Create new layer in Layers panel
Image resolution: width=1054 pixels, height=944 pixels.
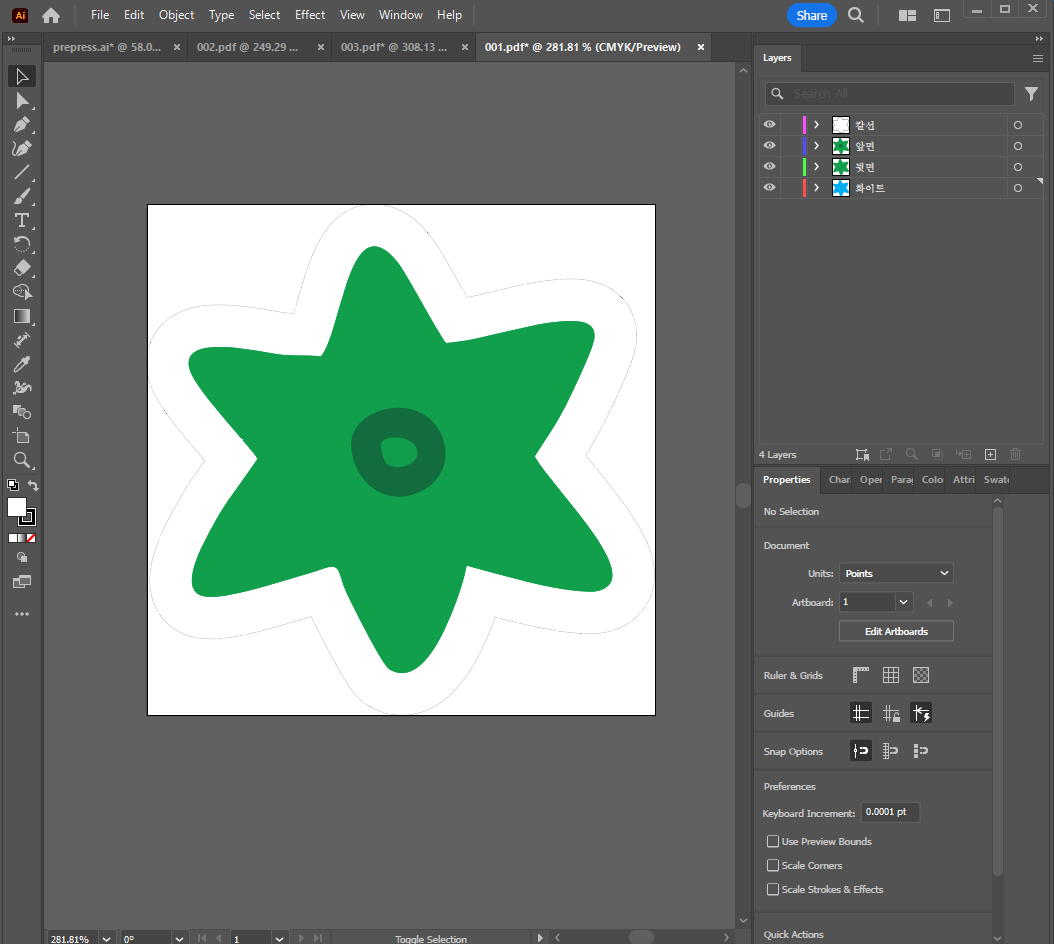click(990, 455)
